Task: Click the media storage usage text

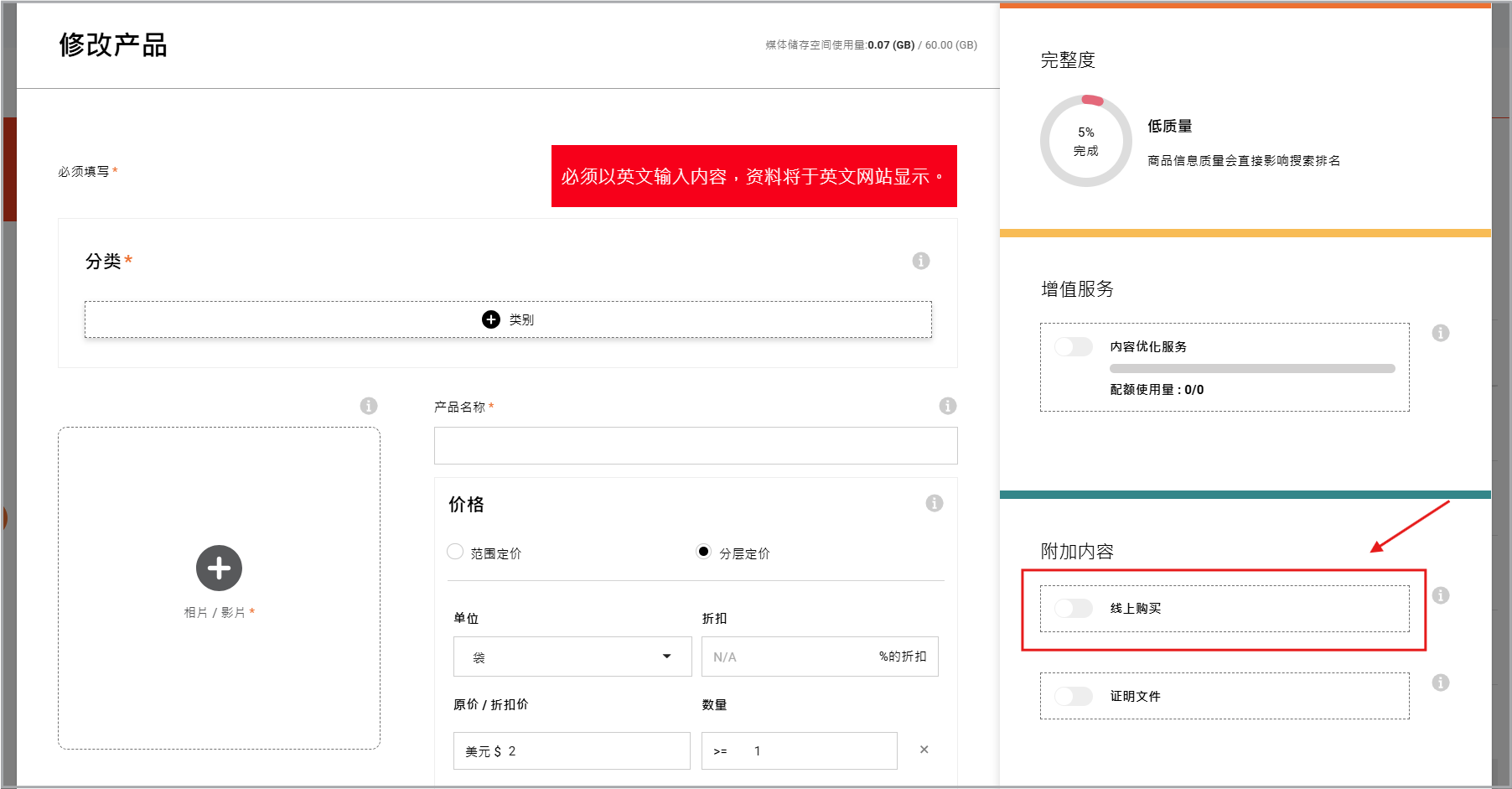Action: (x=871, y=45)
